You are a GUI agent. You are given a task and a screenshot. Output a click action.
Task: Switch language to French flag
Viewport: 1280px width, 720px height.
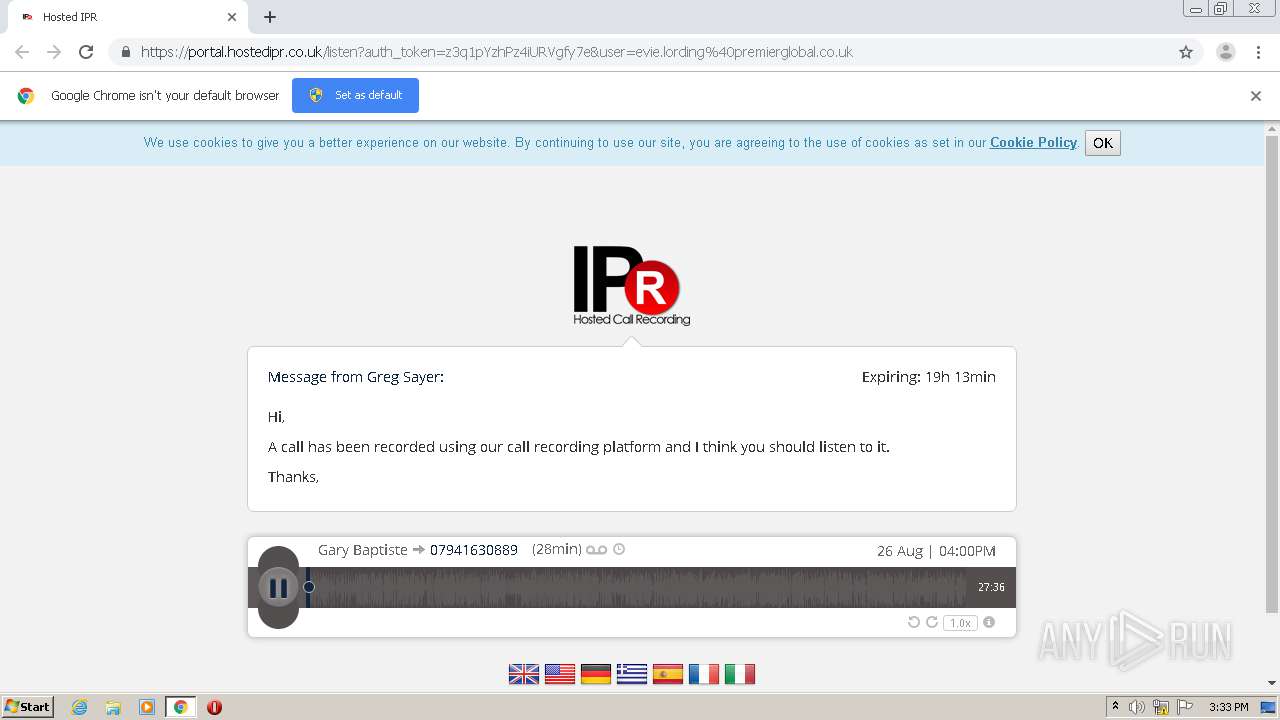[x=704, y=674]
